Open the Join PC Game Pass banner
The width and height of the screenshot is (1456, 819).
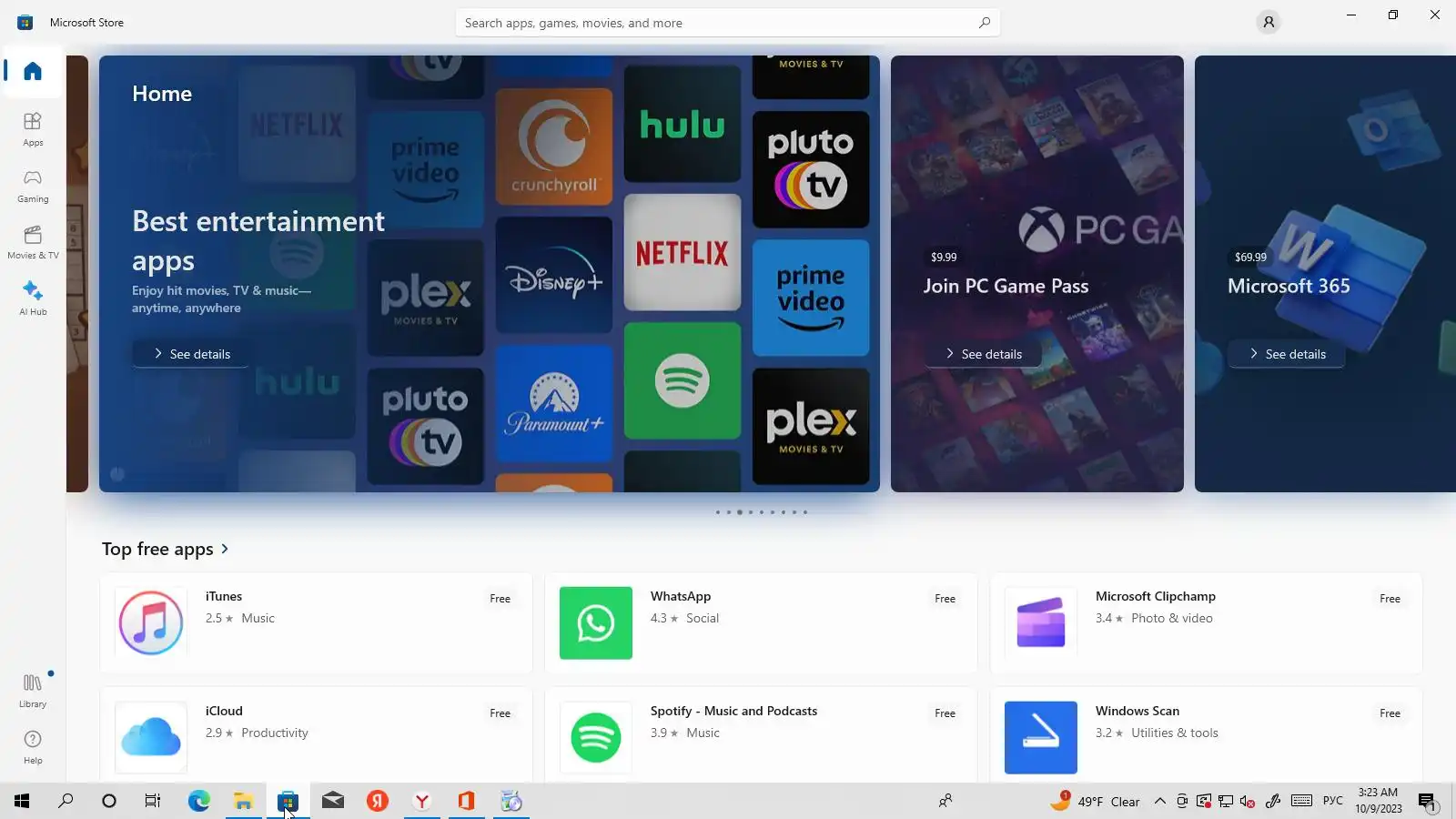pos(1037,274)
